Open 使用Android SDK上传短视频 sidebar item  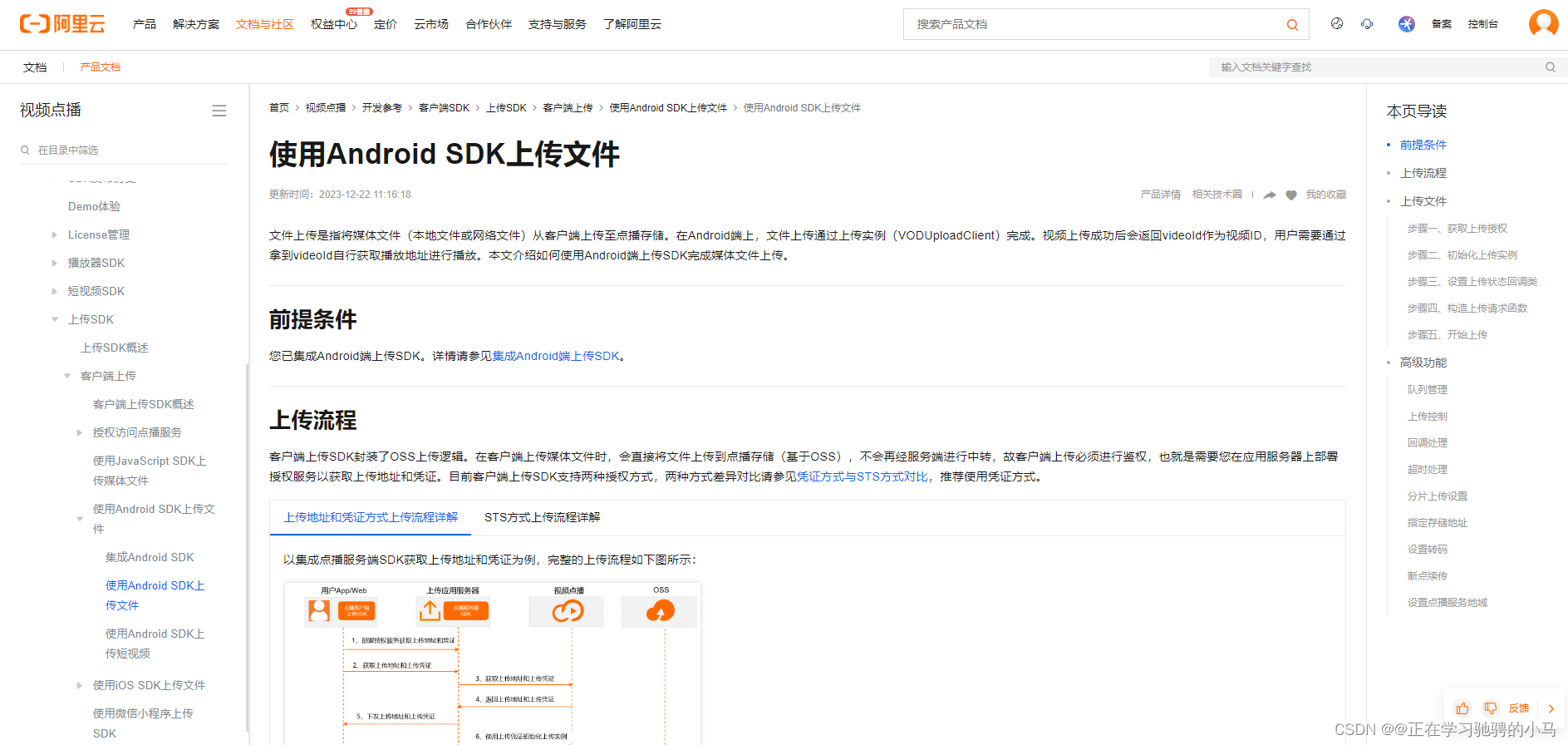click(155, 644)
